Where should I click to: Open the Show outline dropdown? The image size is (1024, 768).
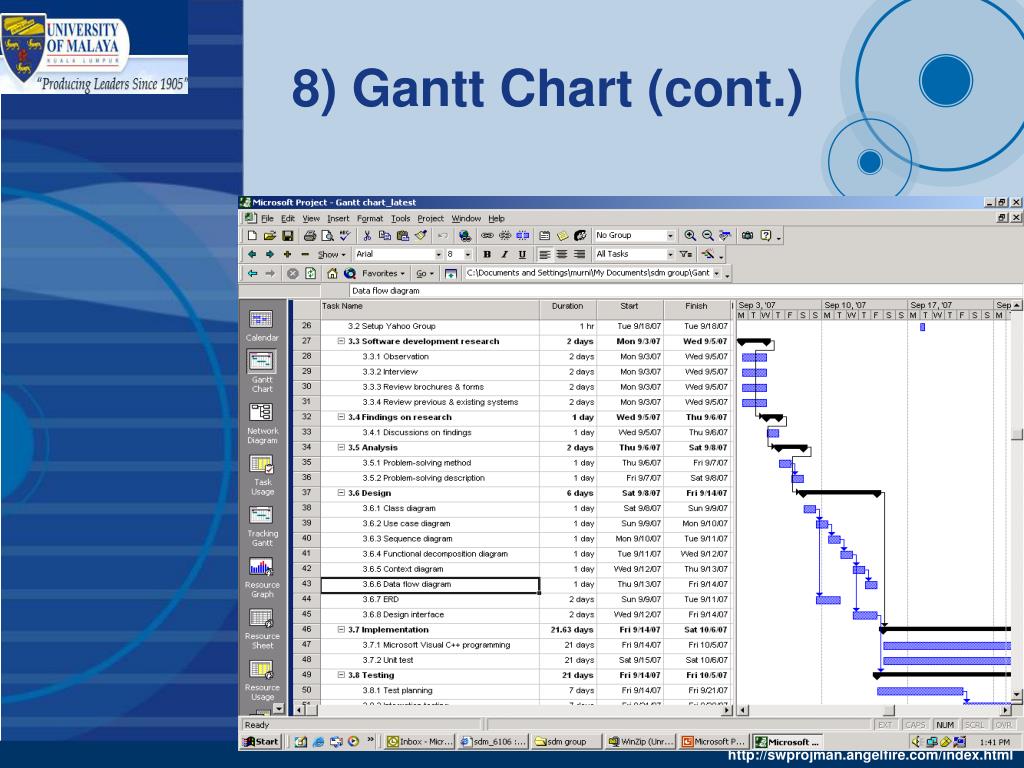click(331, 255)
